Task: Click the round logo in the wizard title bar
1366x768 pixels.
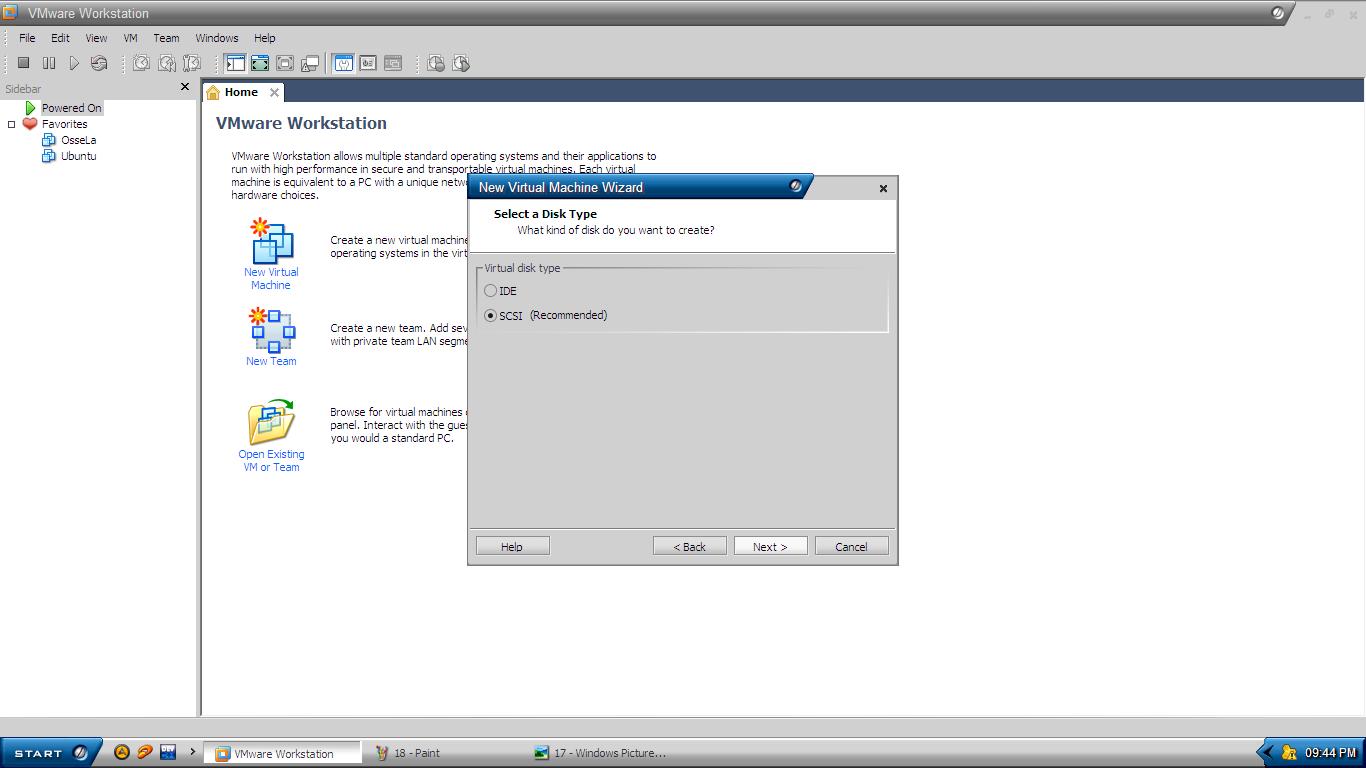Action: pyautogui.click(x=795, y=186)
